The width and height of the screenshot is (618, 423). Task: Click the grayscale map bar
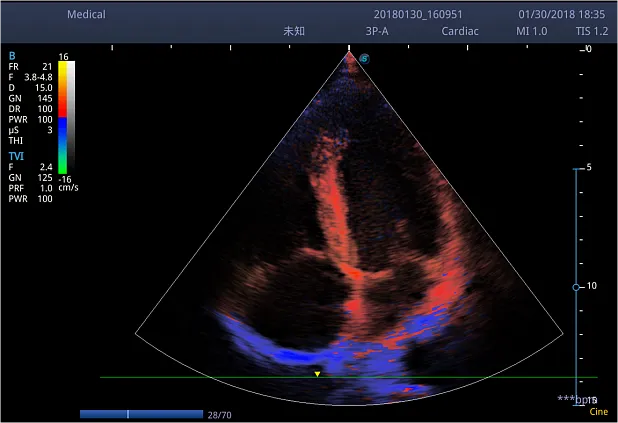(x=71, y=119)
